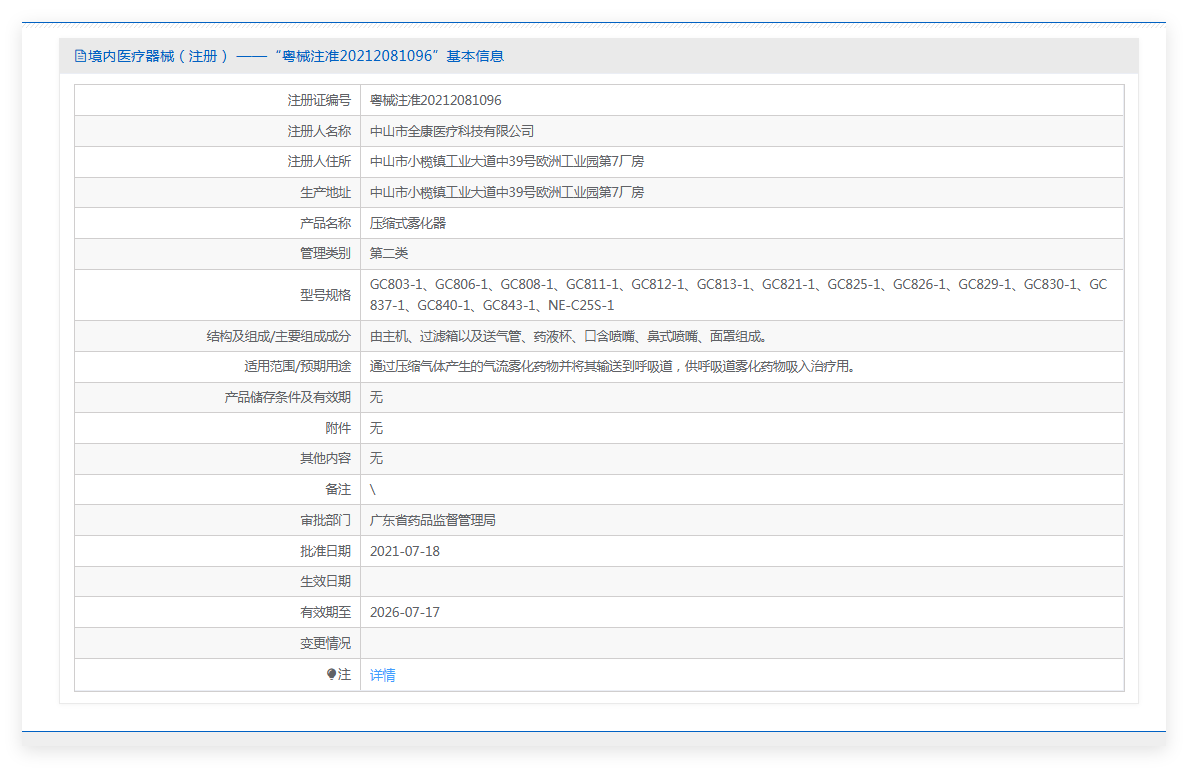
Task: Select management category 第二类
Action: pyautogui.click(x=389, y=254)
